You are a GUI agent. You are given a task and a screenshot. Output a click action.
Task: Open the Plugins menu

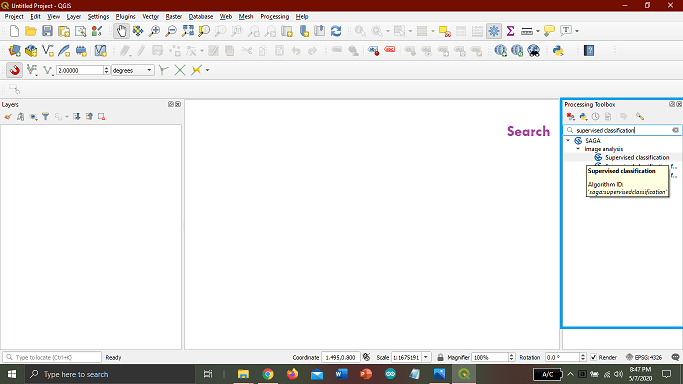pyautogui.click(x=125, y=17)
